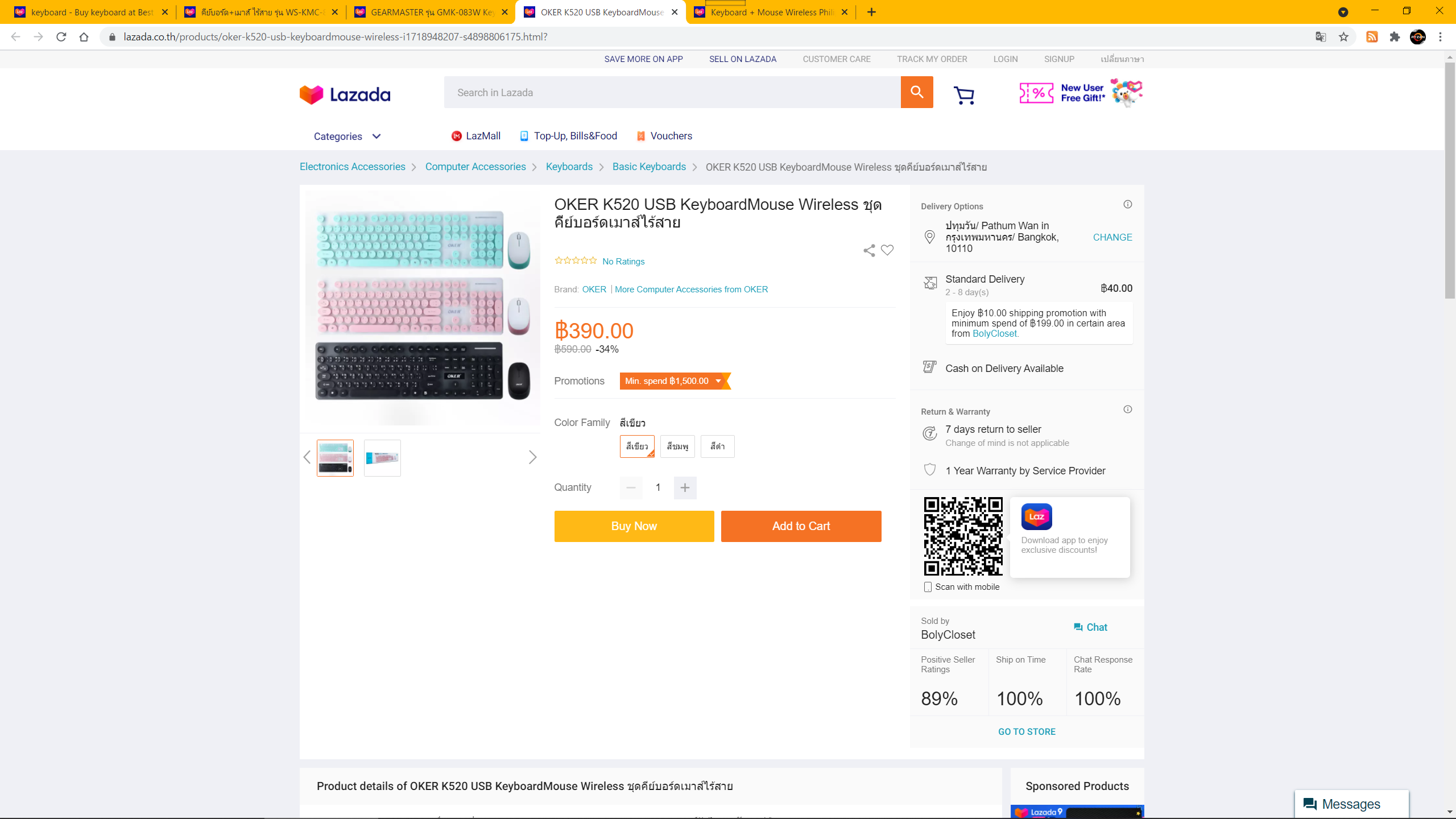Click in Search in Lazada field

[x=672, y=92]
